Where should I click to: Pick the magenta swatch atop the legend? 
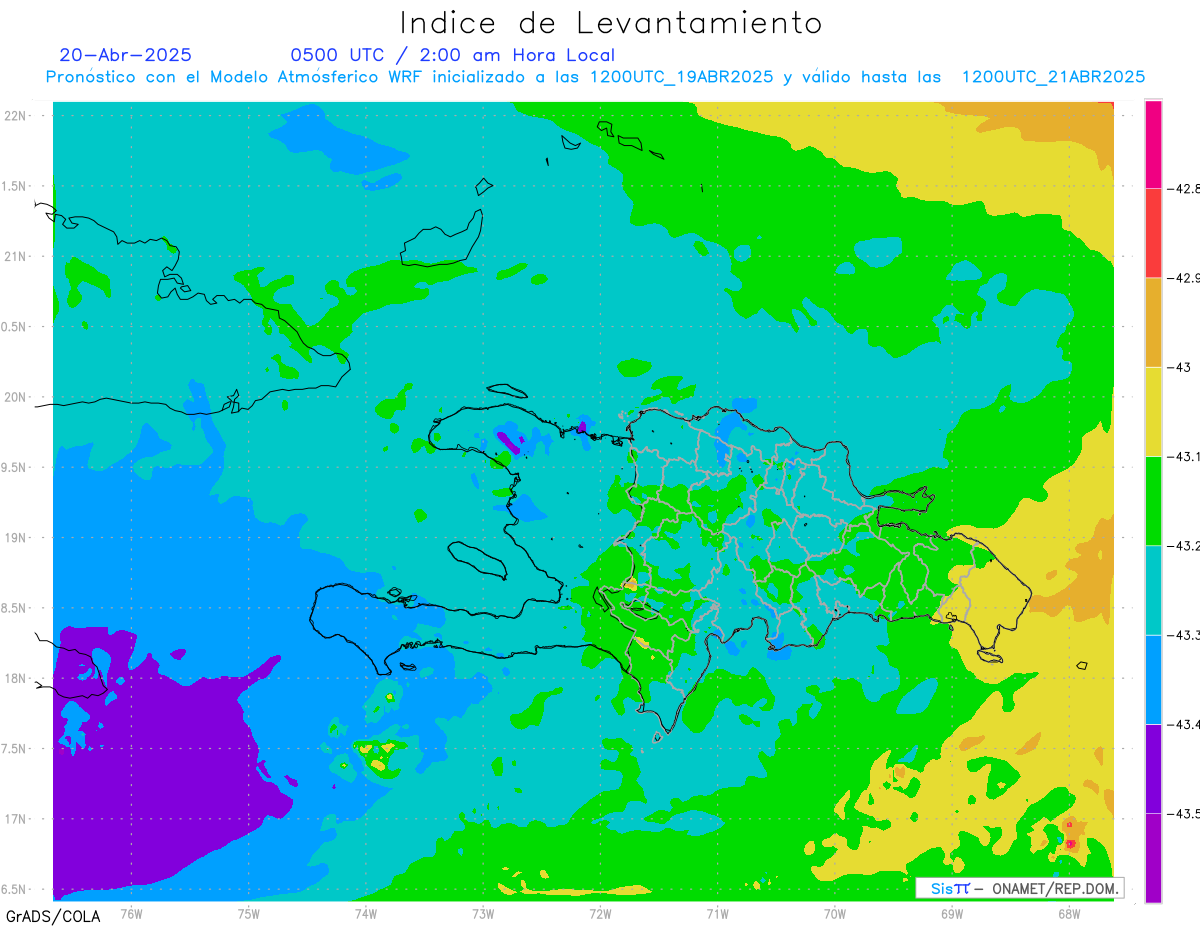tap(1153, 144)
